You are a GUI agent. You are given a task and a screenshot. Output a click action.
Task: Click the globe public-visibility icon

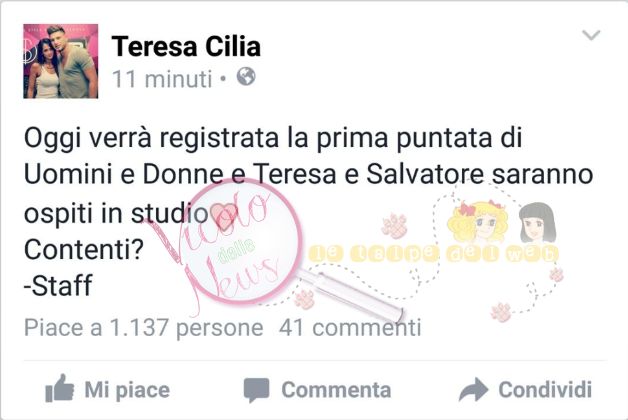pyautogui.click(x=246, y=76)
